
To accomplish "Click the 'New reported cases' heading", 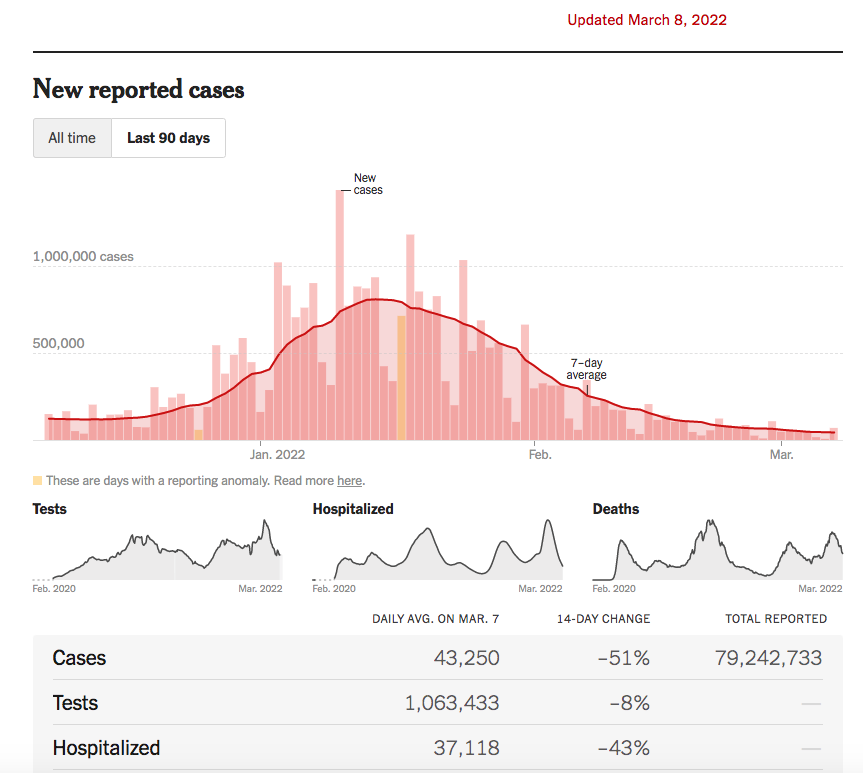I will (138, 89).
